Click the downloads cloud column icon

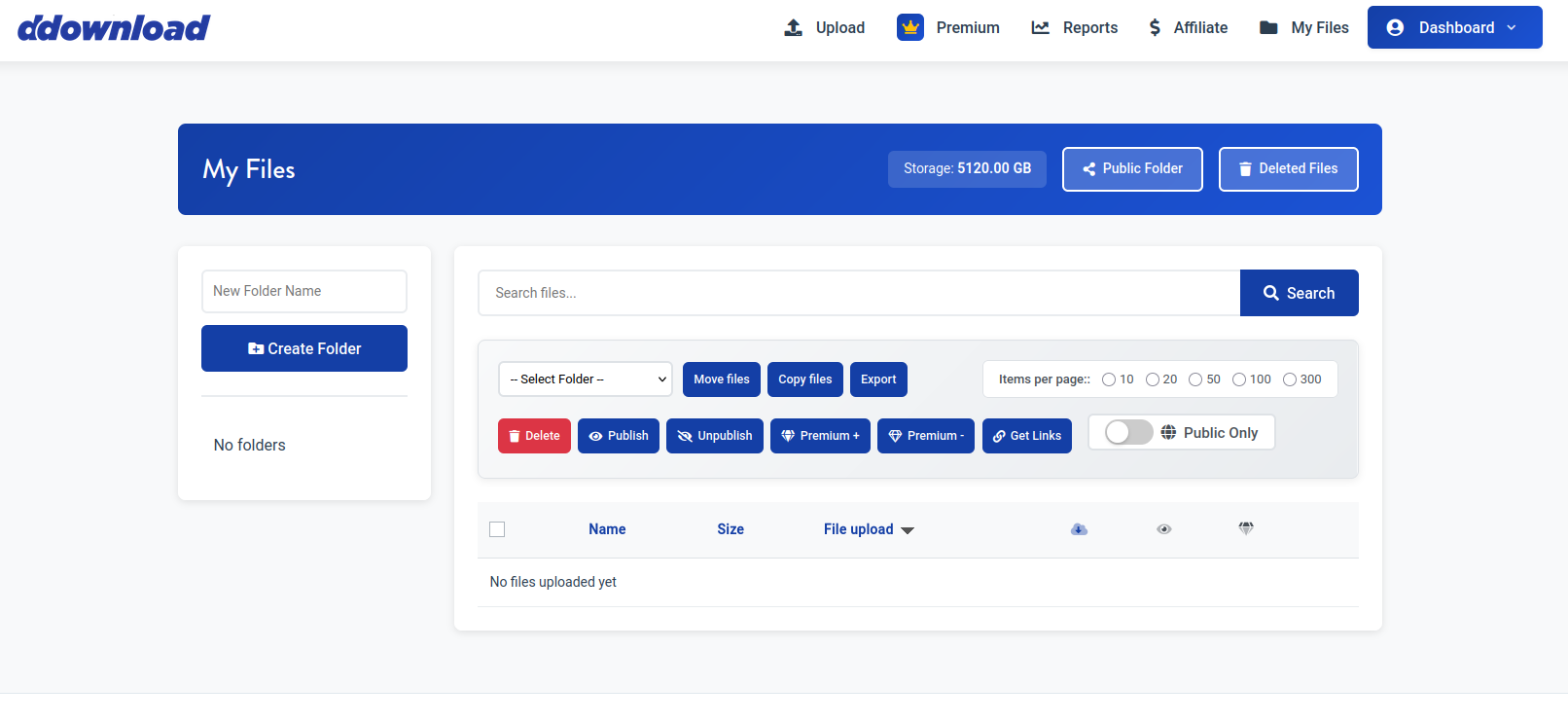[1079, 529]
